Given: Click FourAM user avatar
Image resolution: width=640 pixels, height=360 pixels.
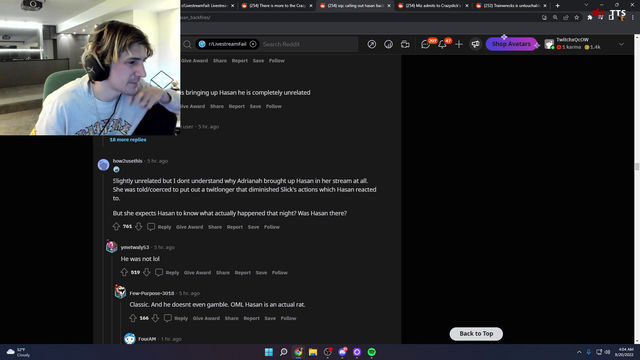Looking at the screenshot, I should pos(129,338).
